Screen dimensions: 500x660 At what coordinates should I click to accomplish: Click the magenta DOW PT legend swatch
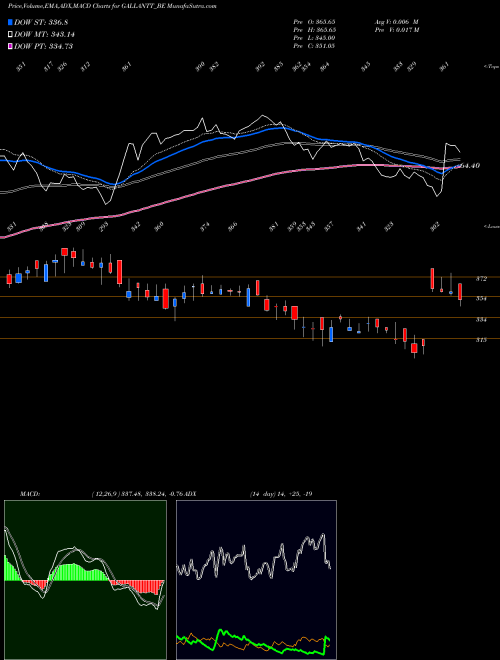pos(10,46)
